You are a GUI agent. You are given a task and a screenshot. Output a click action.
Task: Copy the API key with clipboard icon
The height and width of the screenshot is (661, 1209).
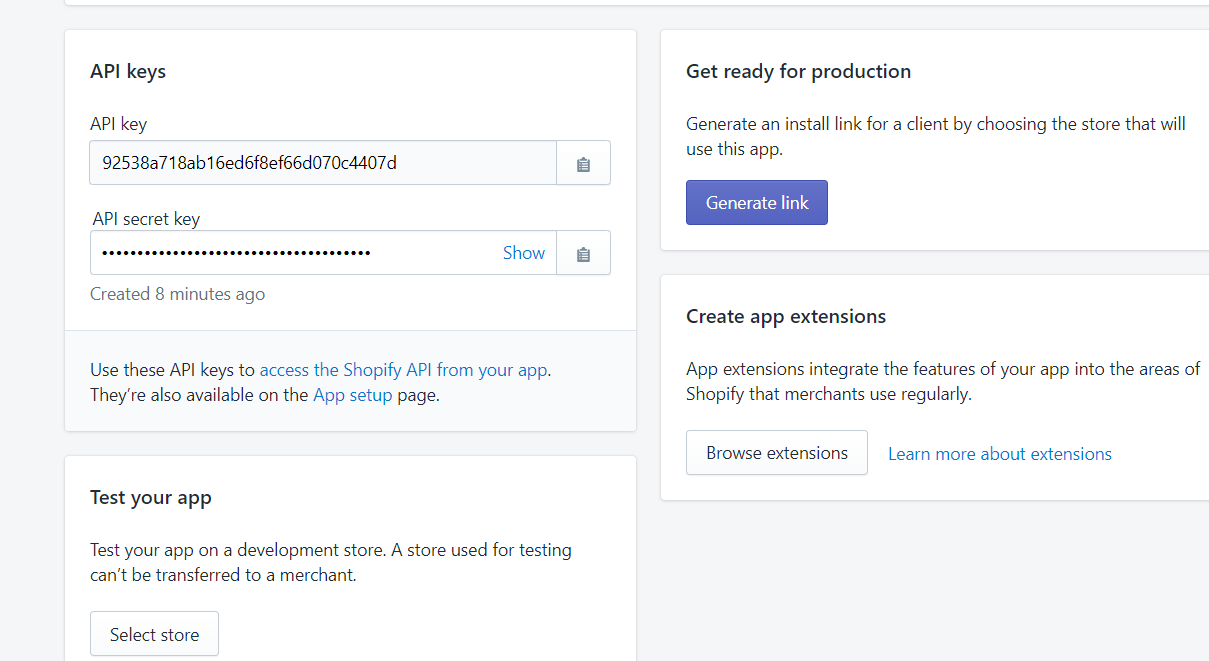pos(583,163)
